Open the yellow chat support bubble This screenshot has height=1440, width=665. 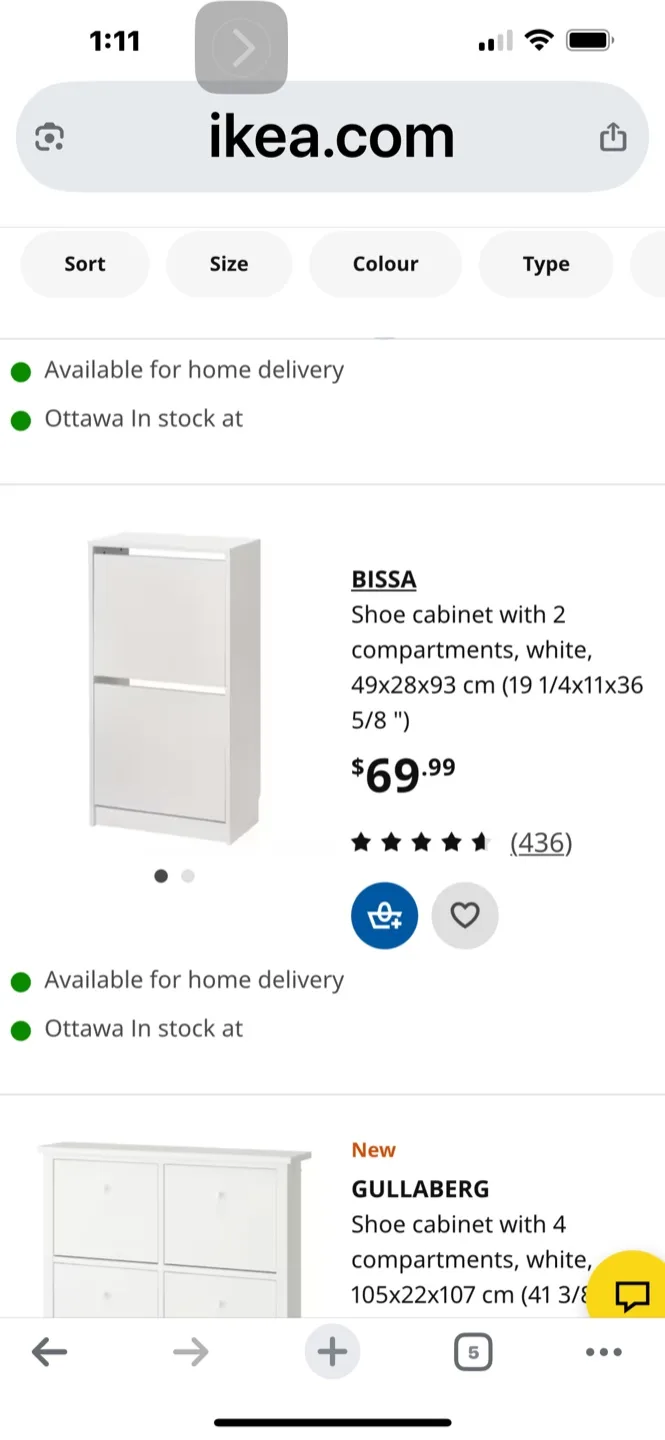coord(631,1295)
